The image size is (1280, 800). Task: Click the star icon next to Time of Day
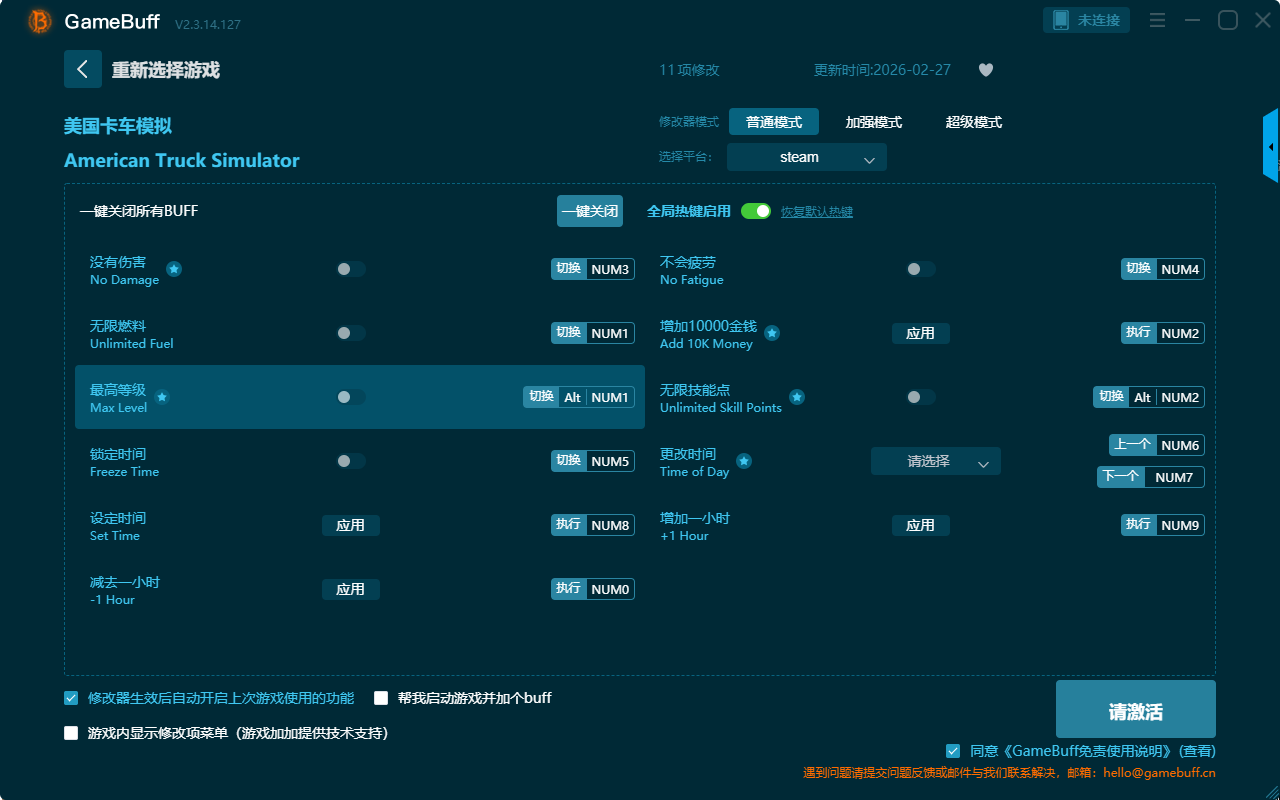(x=744, y=461)
